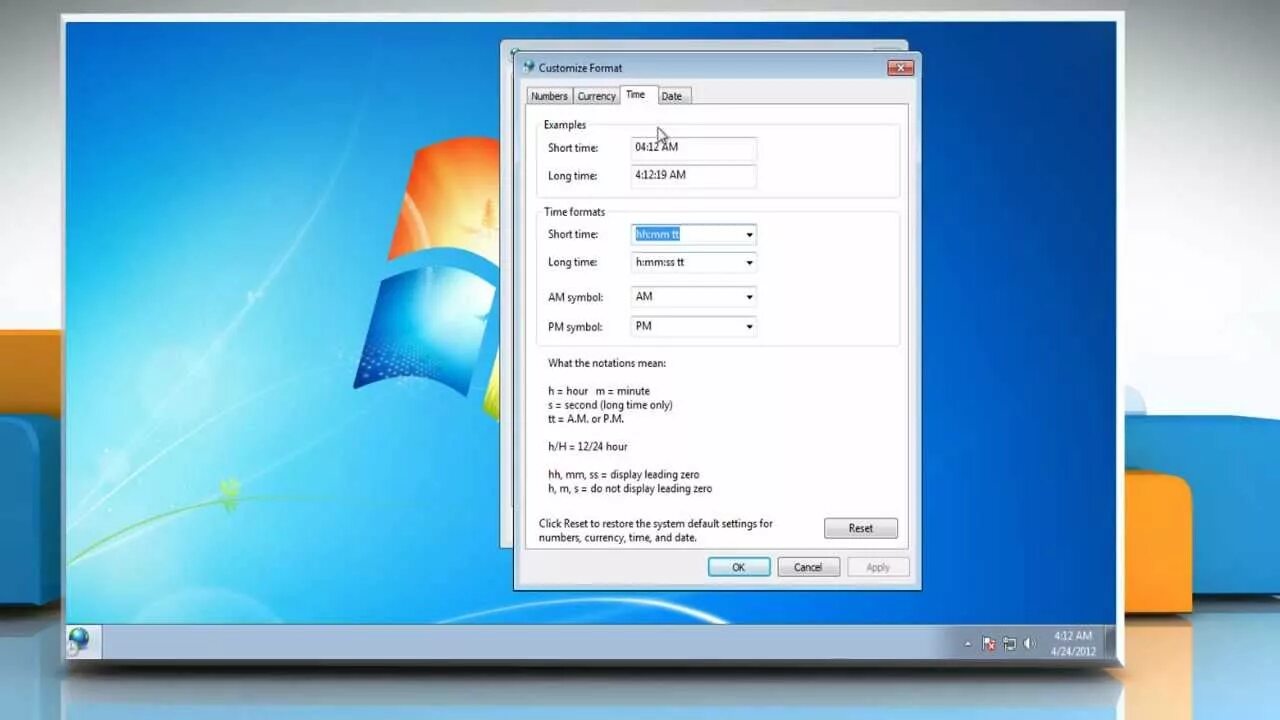Confirm with the OK button

click(x=739, y=567)
